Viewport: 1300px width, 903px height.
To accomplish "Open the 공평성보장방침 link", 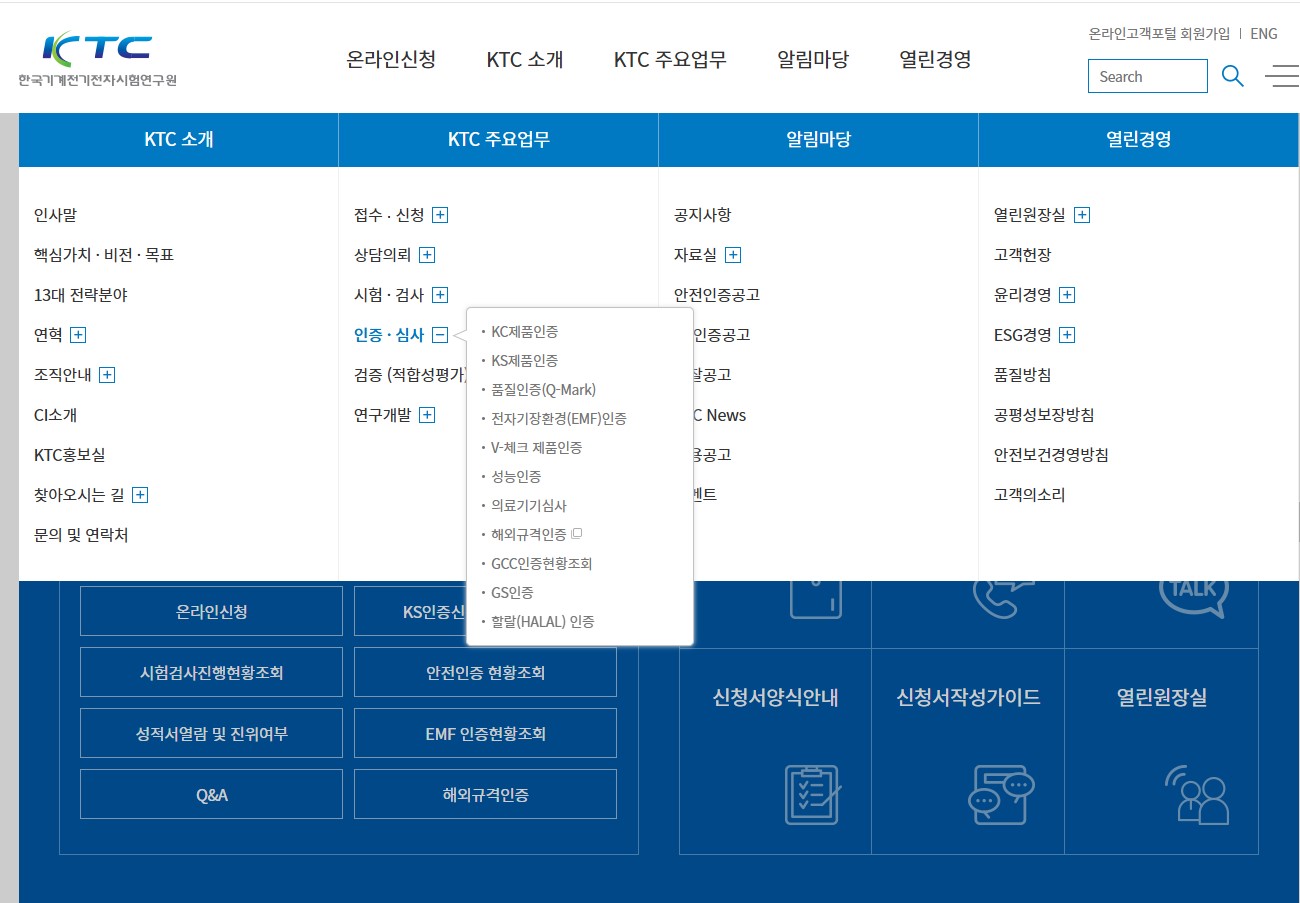I will (x=1044, y=415).
